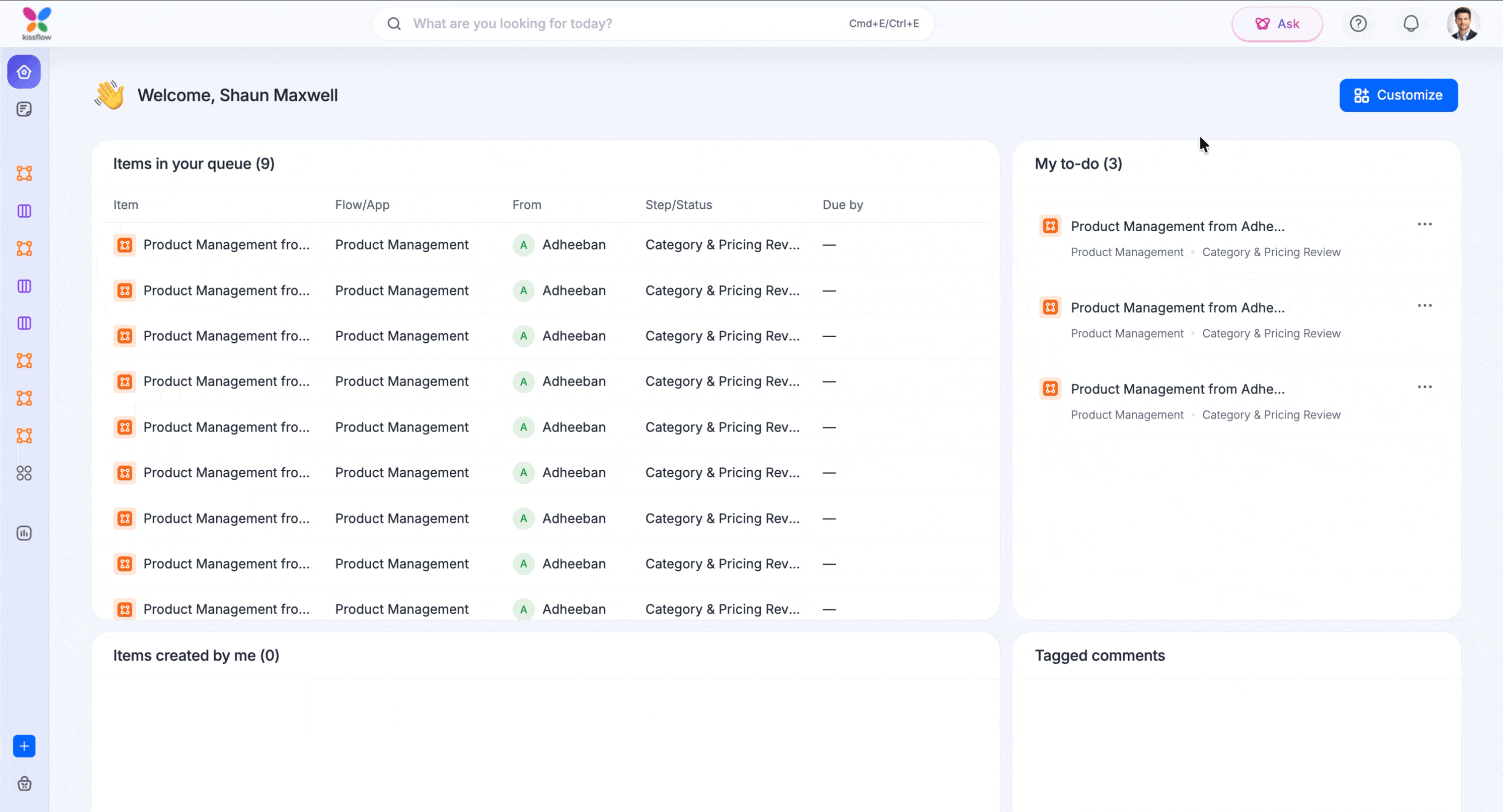Open the robot icon at sidebar bottom
Viewport: 1503px width, 812px height.
[x=24, y=783]
